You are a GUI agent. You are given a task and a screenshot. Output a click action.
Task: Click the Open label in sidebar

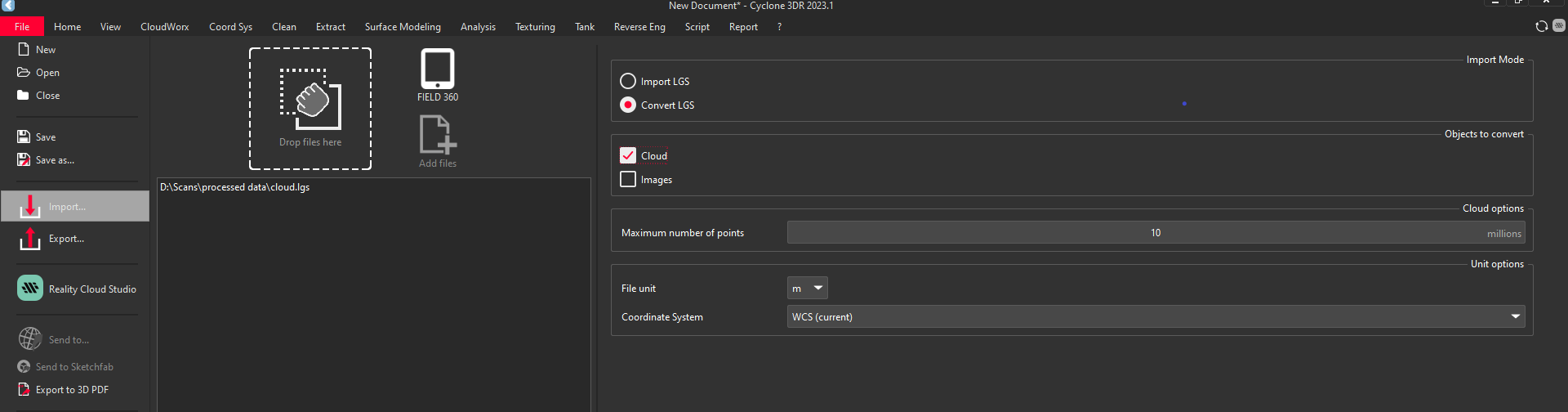(x=47, y=72)
